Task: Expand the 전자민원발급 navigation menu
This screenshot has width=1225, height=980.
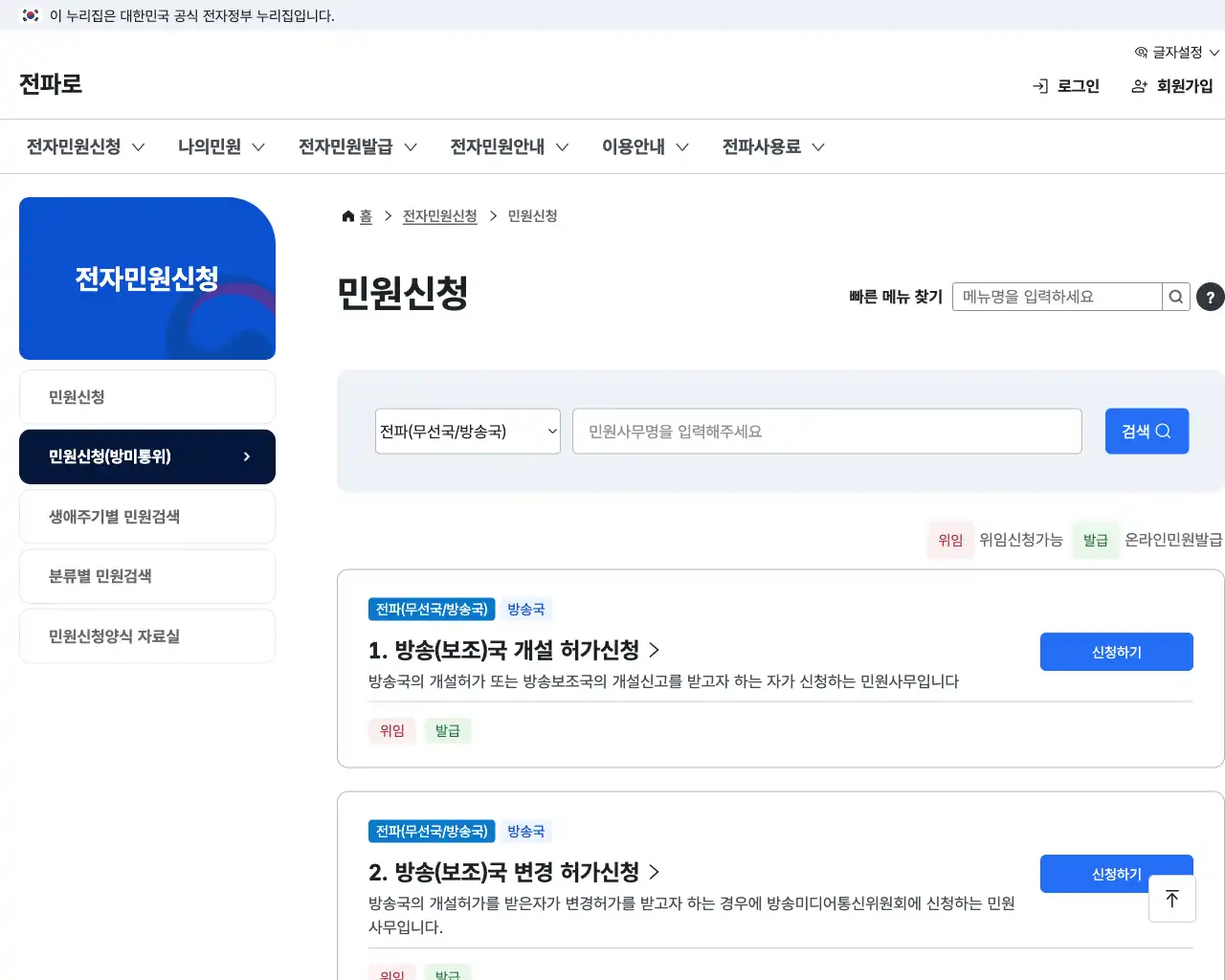Action: pyautogui.click(x=357, y=146)
